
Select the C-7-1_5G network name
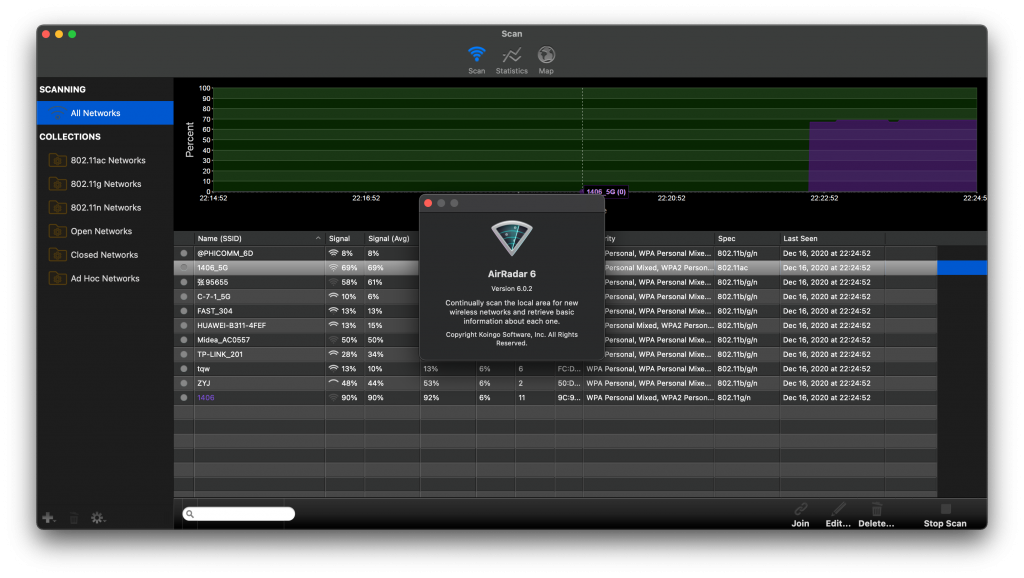pyautogui.click(x=214, y=297)
